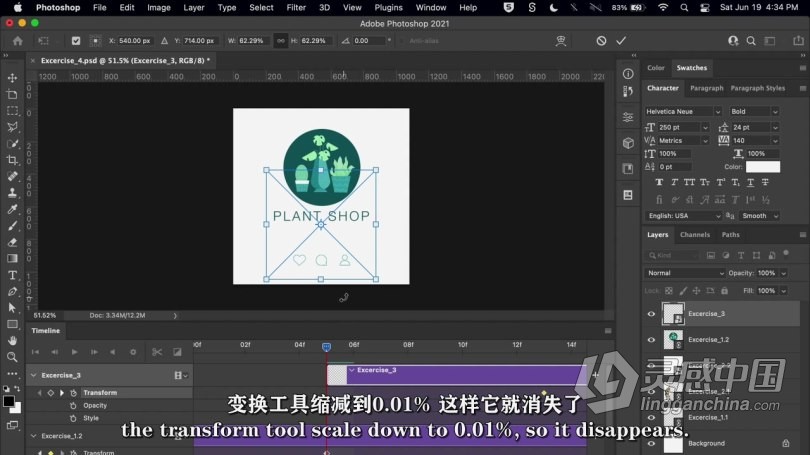This screenshot has height=455, width=810.
Task: Go to first frame of timeline
Action: tap(35, 352)
